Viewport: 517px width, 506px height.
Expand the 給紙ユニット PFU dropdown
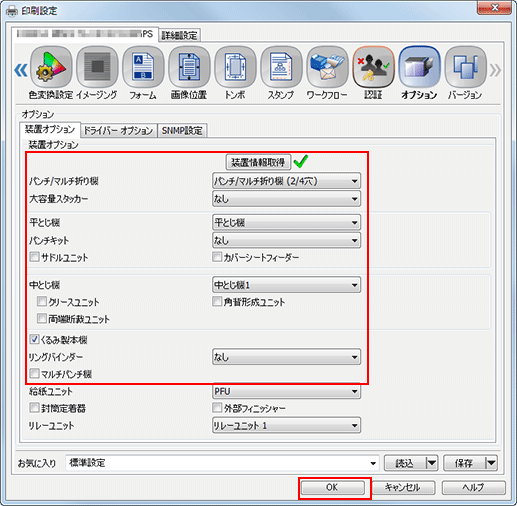[286, 391]
